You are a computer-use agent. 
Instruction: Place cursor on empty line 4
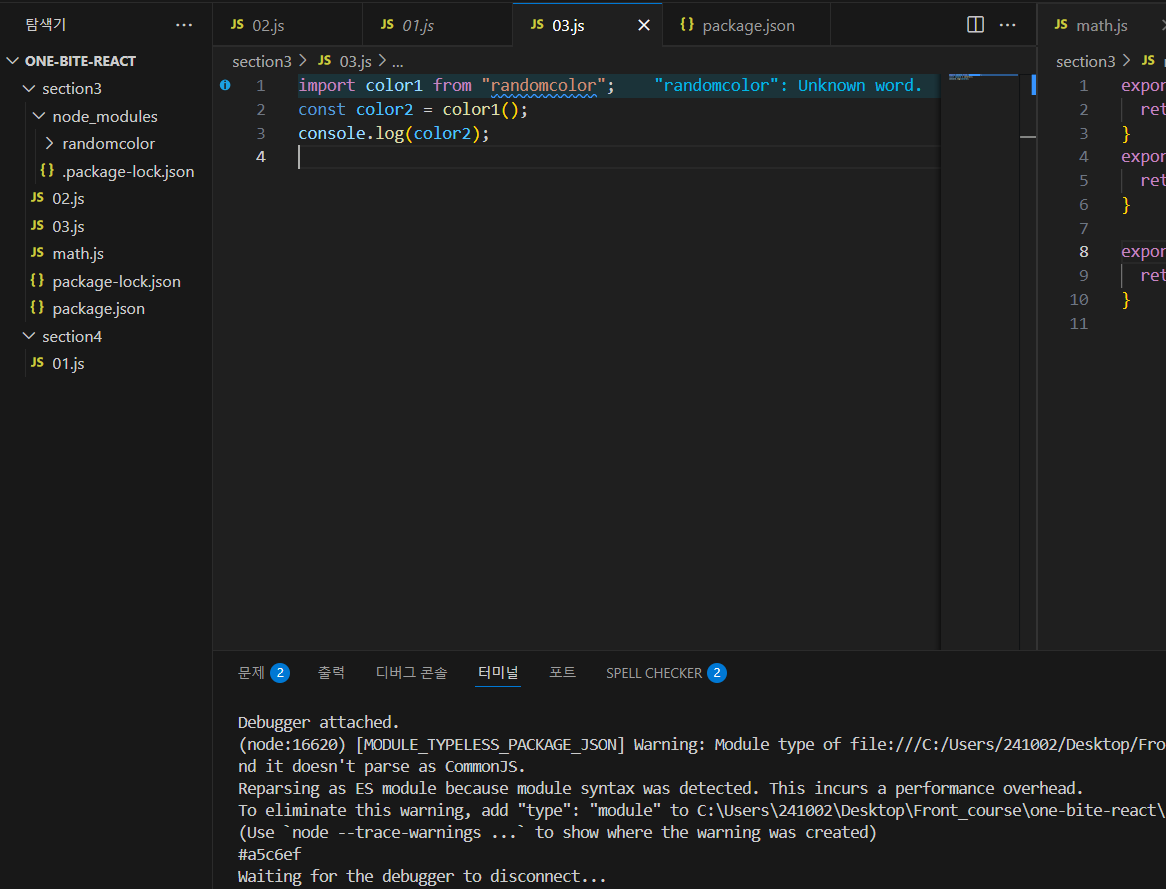pos(619,156)
